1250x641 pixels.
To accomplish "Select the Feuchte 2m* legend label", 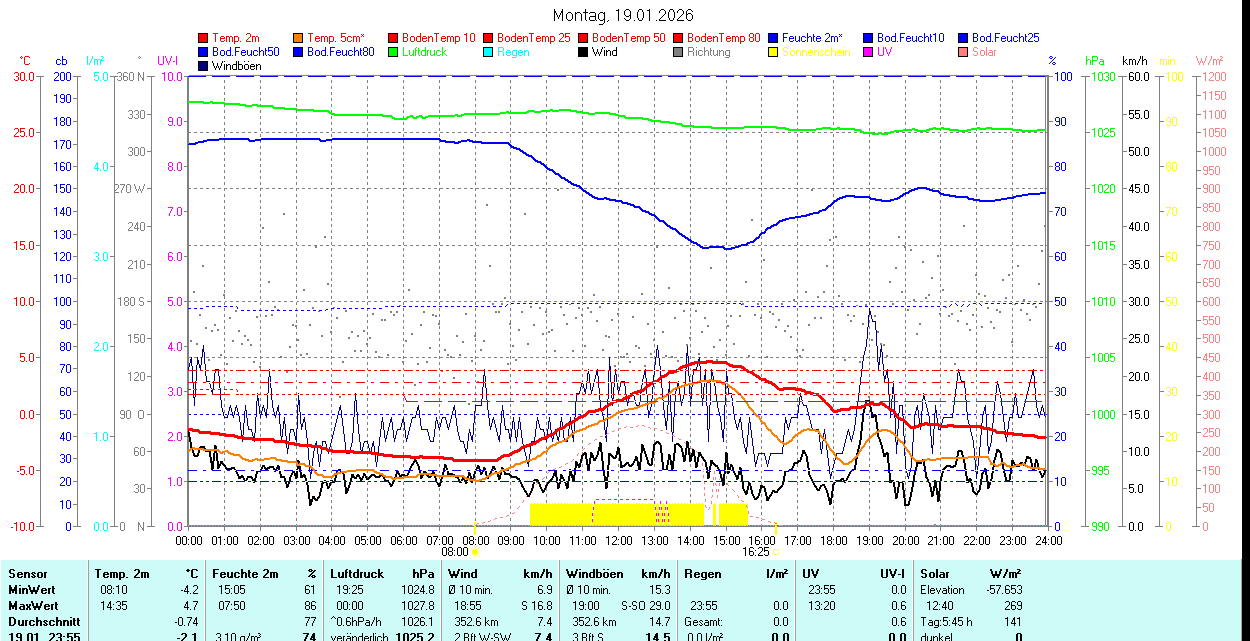I will click(812, 37).
